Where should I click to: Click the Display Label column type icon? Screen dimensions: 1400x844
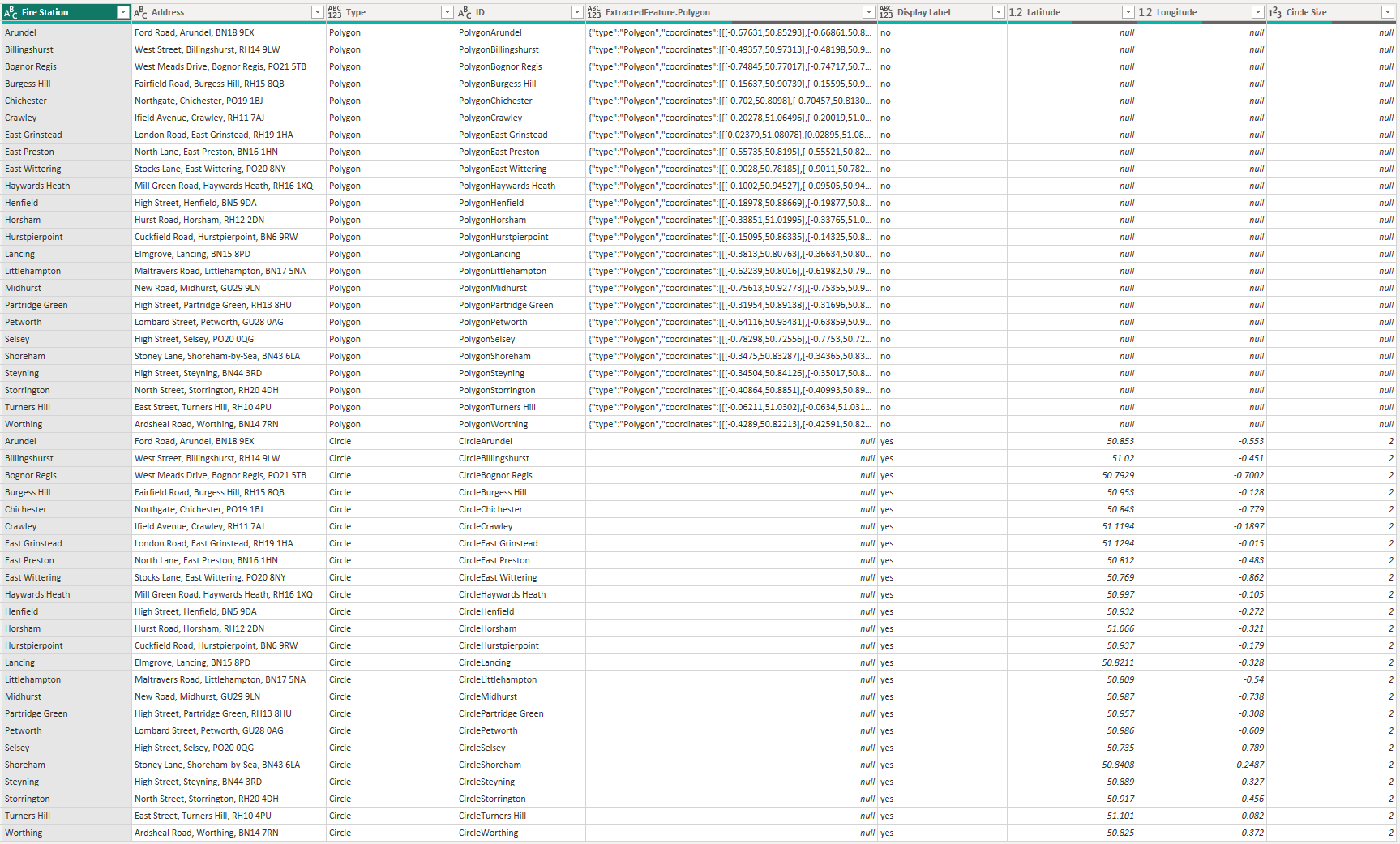(x=886, y=12)
